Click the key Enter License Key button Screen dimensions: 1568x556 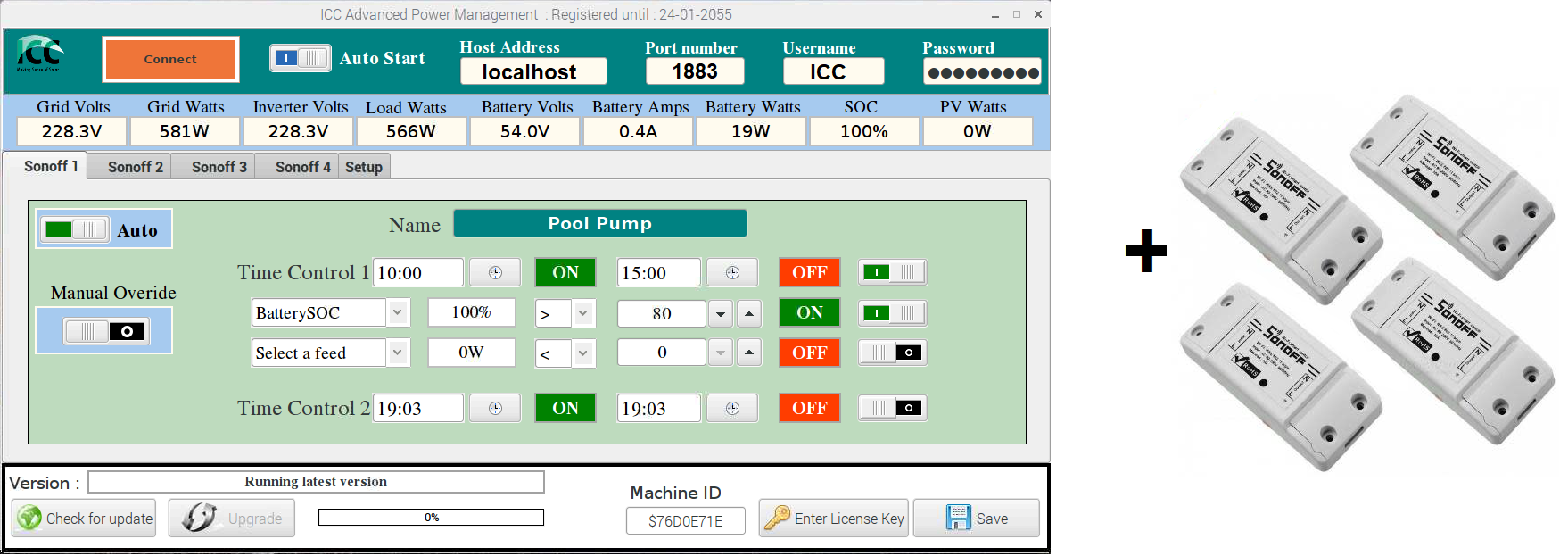tap(834, 519)
